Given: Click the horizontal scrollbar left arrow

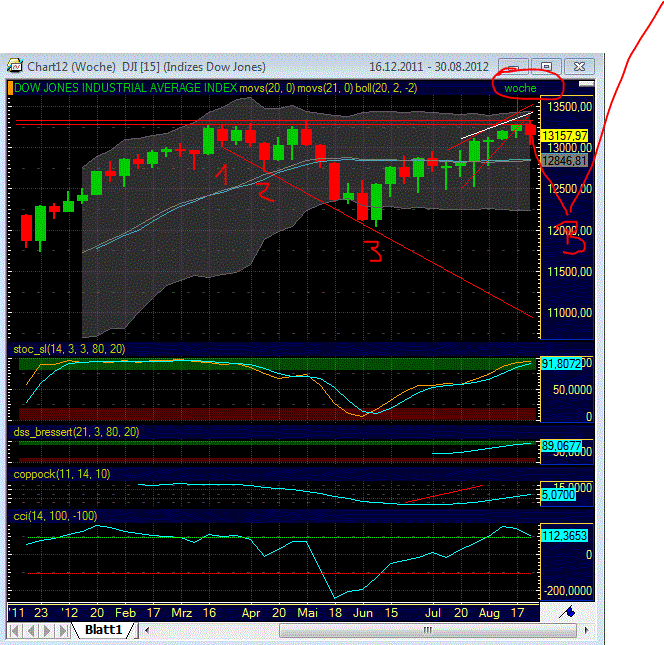Looking at the screenshot, I should (147, 630).
